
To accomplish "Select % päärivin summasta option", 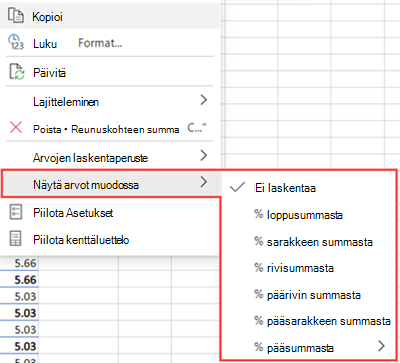I will (308, 295).
